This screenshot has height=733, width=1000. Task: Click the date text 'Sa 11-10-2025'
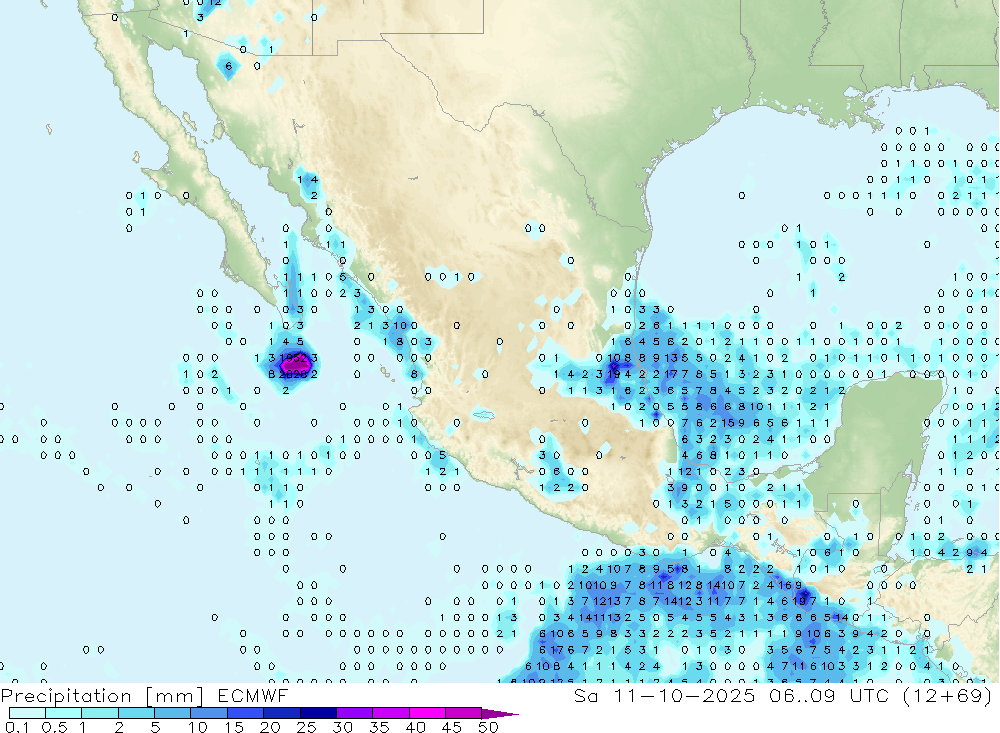(665, 695)
